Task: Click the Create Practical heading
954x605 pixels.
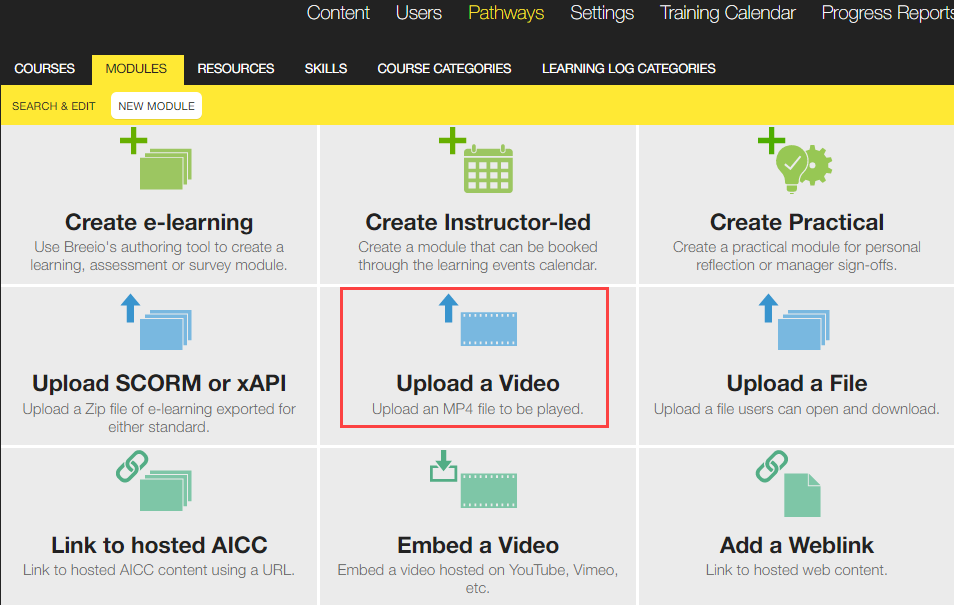Action: [796, 222]
